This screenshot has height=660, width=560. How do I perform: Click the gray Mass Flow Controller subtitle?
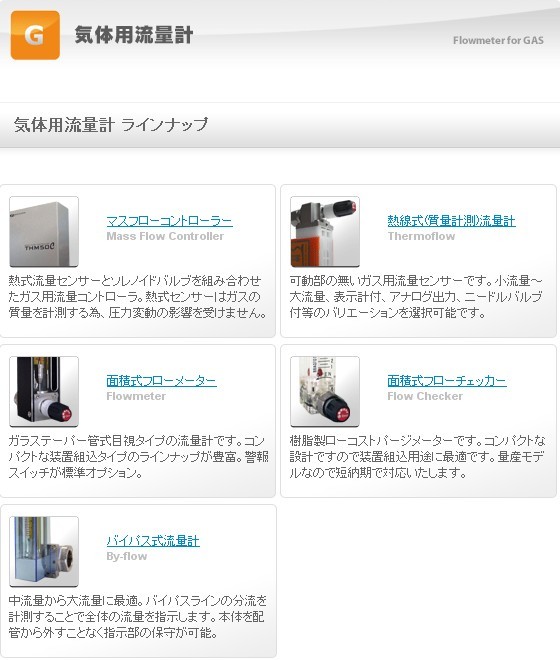(165, 236)
